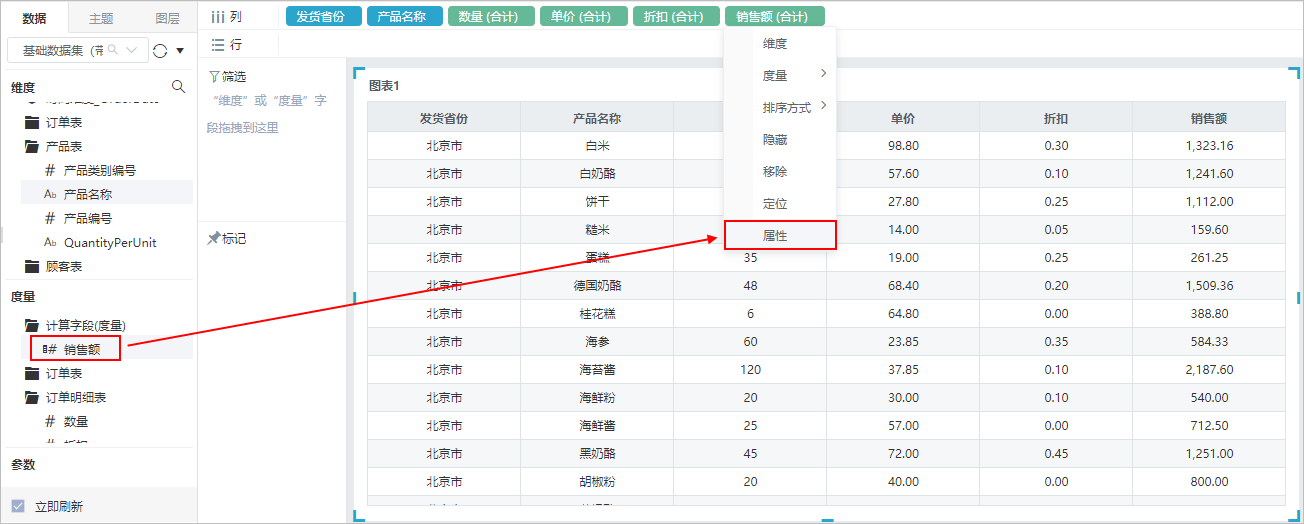Click the # icon of 产品类别编号

coord(50,170)
